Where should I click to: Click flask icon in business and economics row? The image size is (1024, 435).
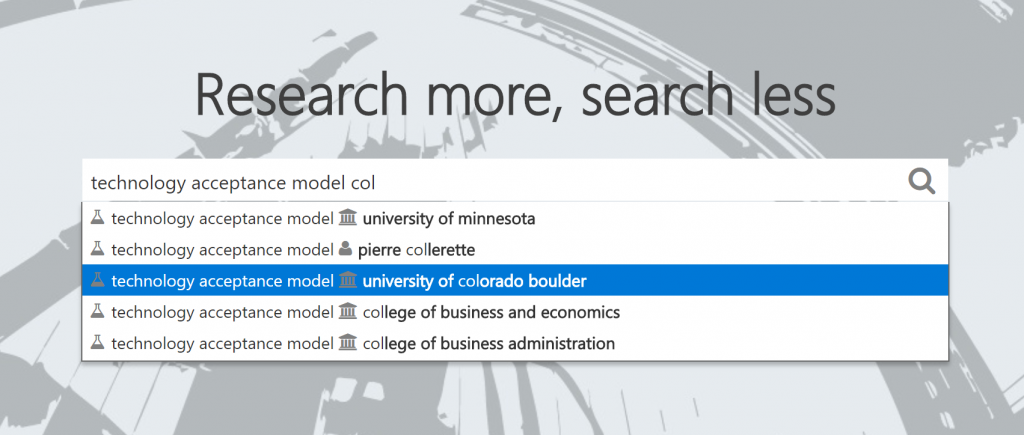click(x=98, y=312)
